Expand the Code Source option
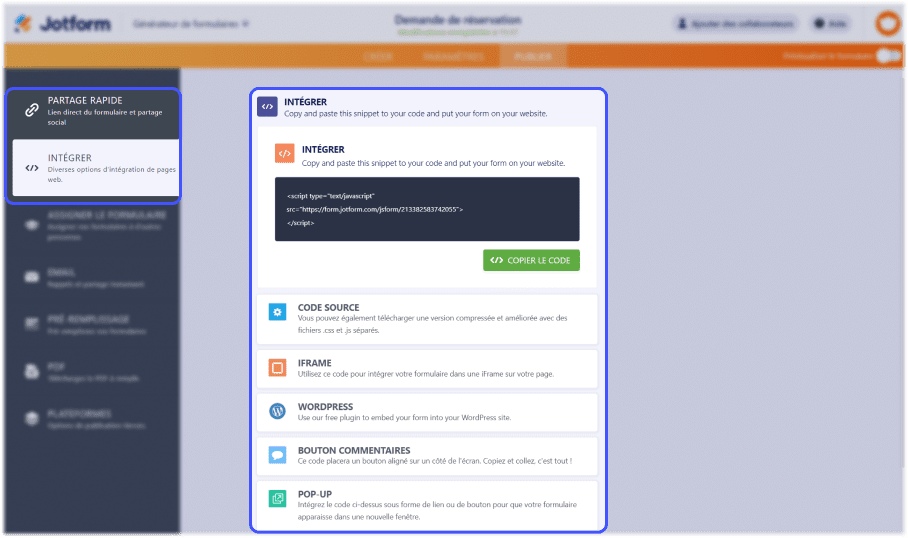Image resolution: width=908 pixels, height=538 pixels. click(427, 319)
